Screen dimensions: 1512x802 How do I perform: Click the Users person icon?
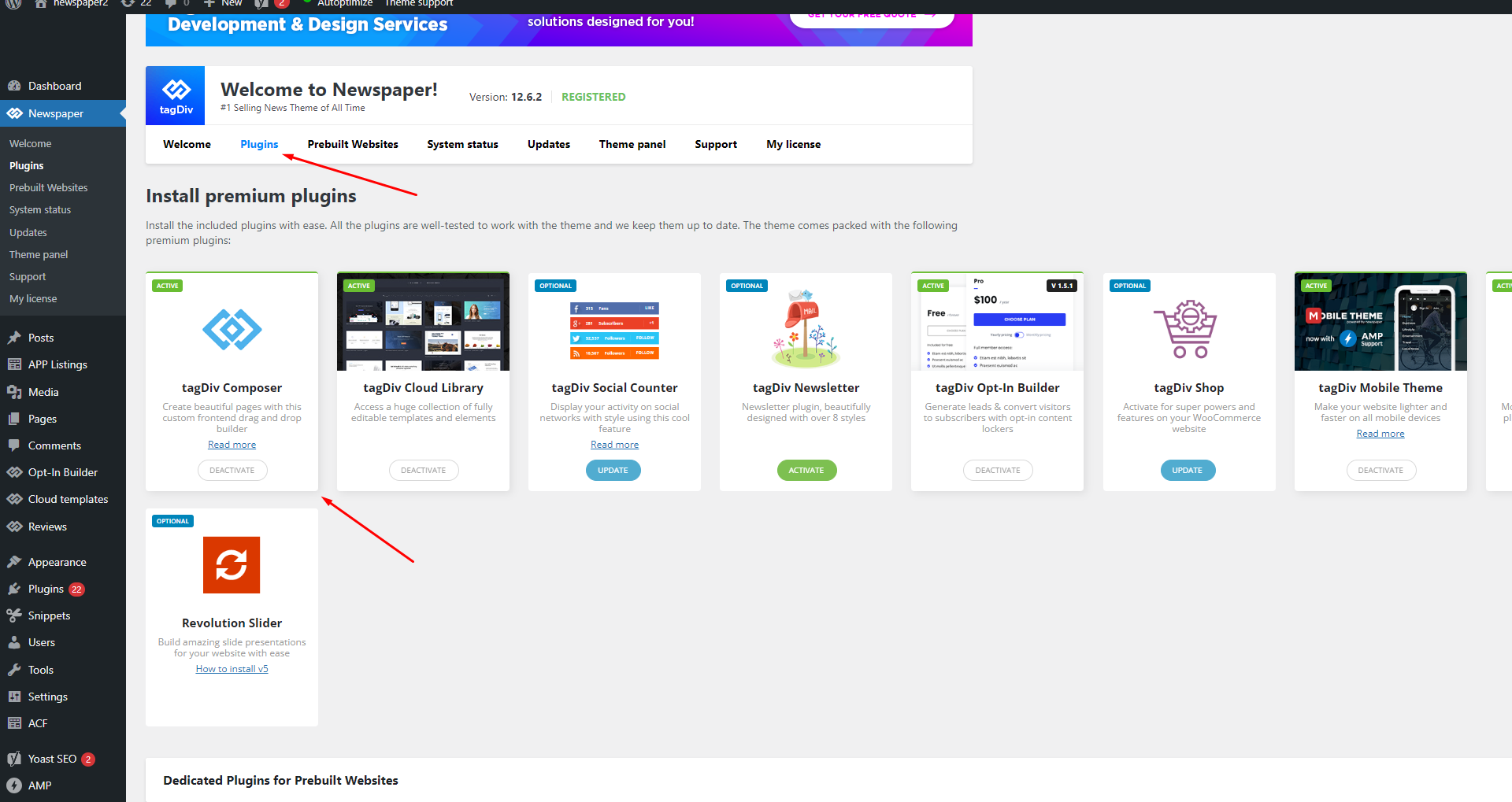[14, 642]
